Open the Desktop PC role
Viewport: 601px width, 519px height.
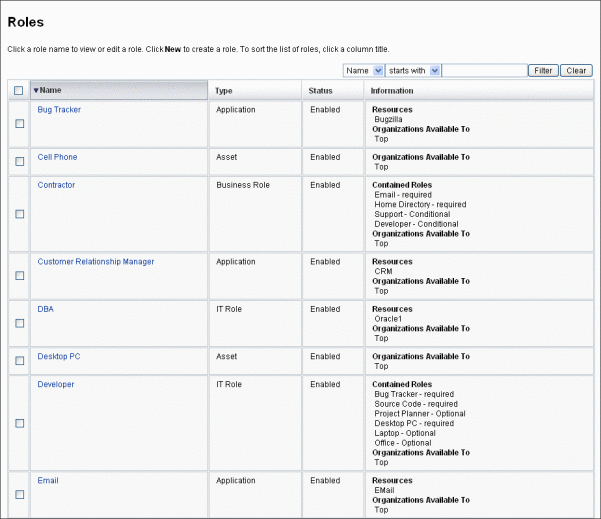[x=59, y=356]
